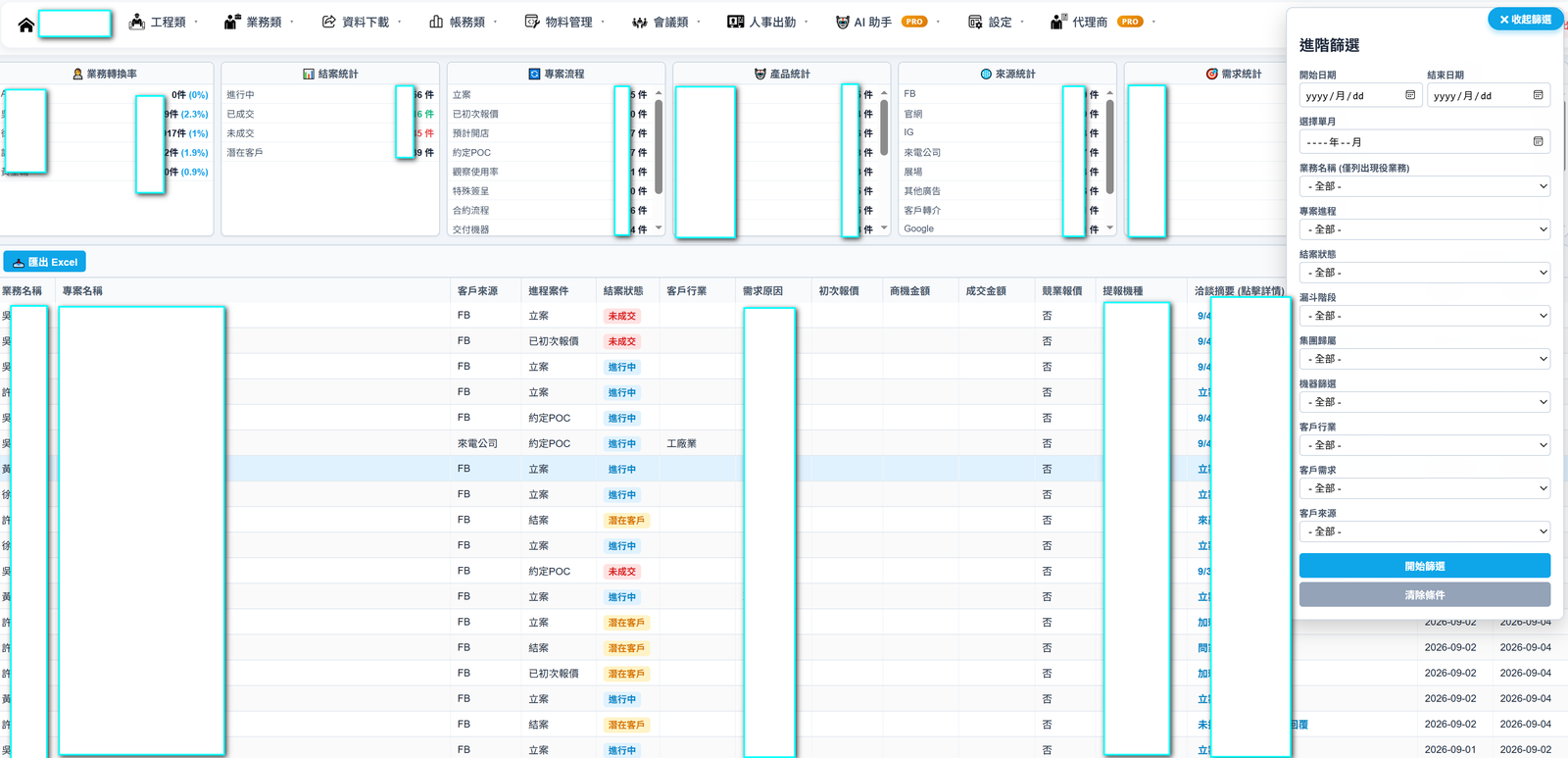This screenshot has width=1568, height=758.
Task: Open the 選擇單月 month picker icon
Action: tap(1538, 141)
